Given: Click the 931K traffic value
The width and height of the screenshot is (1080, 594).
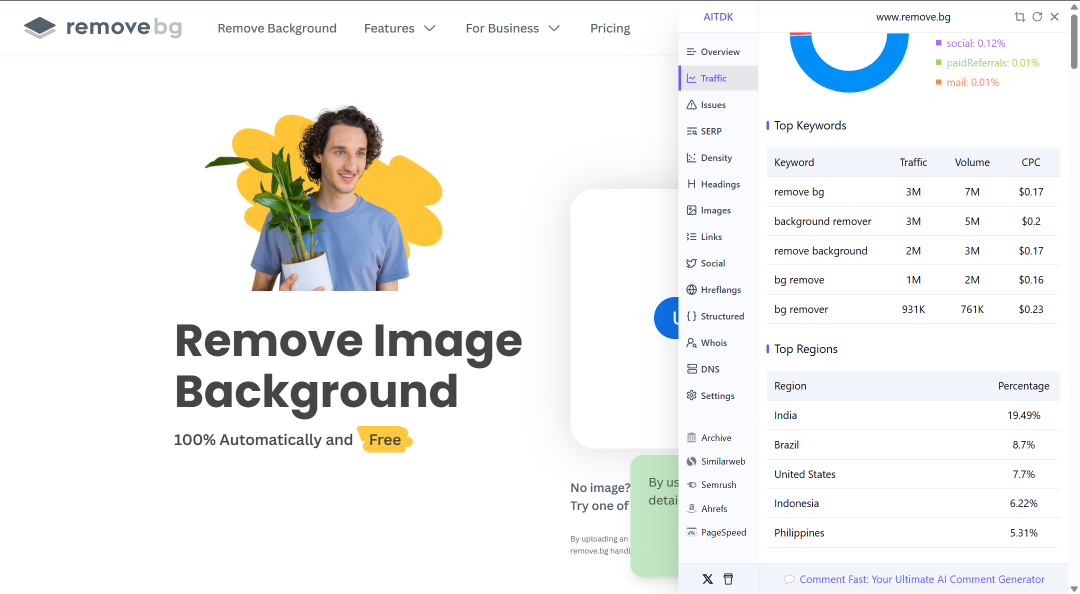Looking at the screenshot, I should 913,309.
